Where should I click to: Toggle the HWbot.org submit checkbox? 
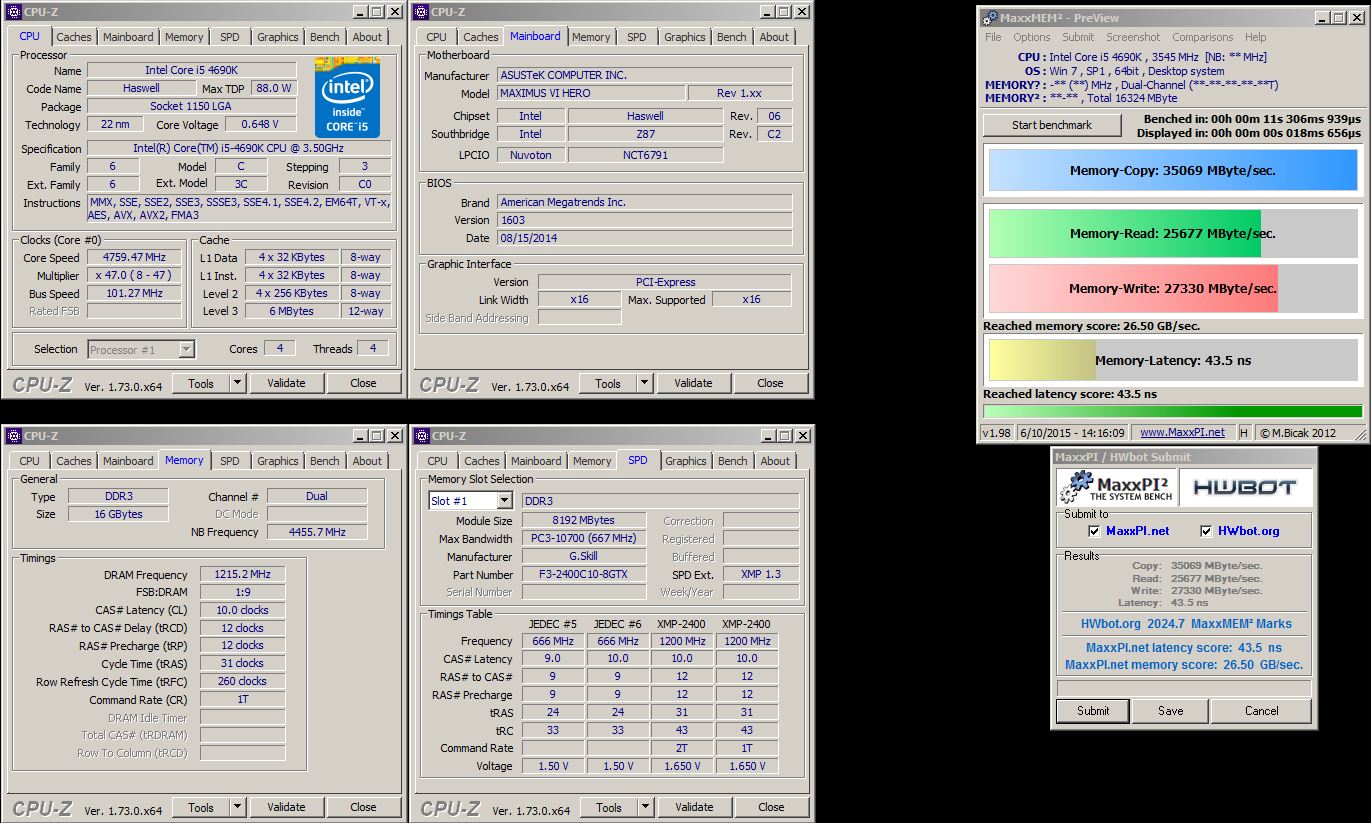(x=1206, y=531)
